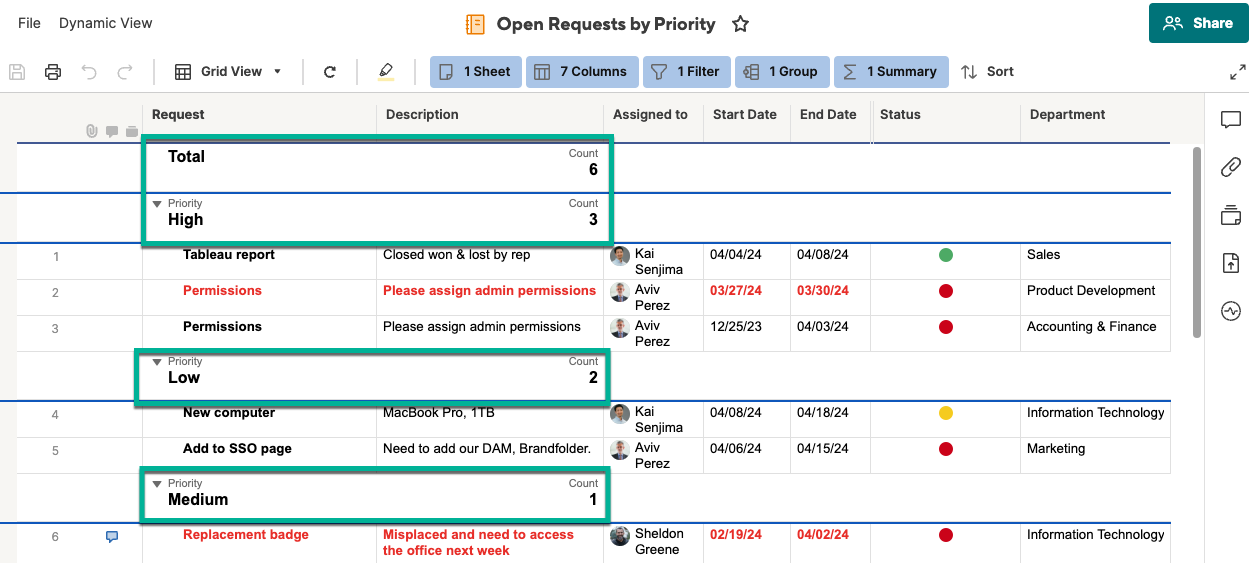Click the comment icon on row 6
The height and width of the screenshot is (563, 1249).
click(x=112, y=537)
